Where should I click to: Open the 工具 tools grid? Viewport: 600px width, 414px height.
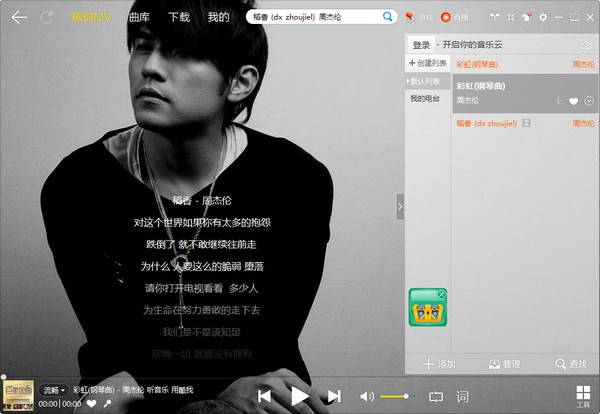point(583,394)
